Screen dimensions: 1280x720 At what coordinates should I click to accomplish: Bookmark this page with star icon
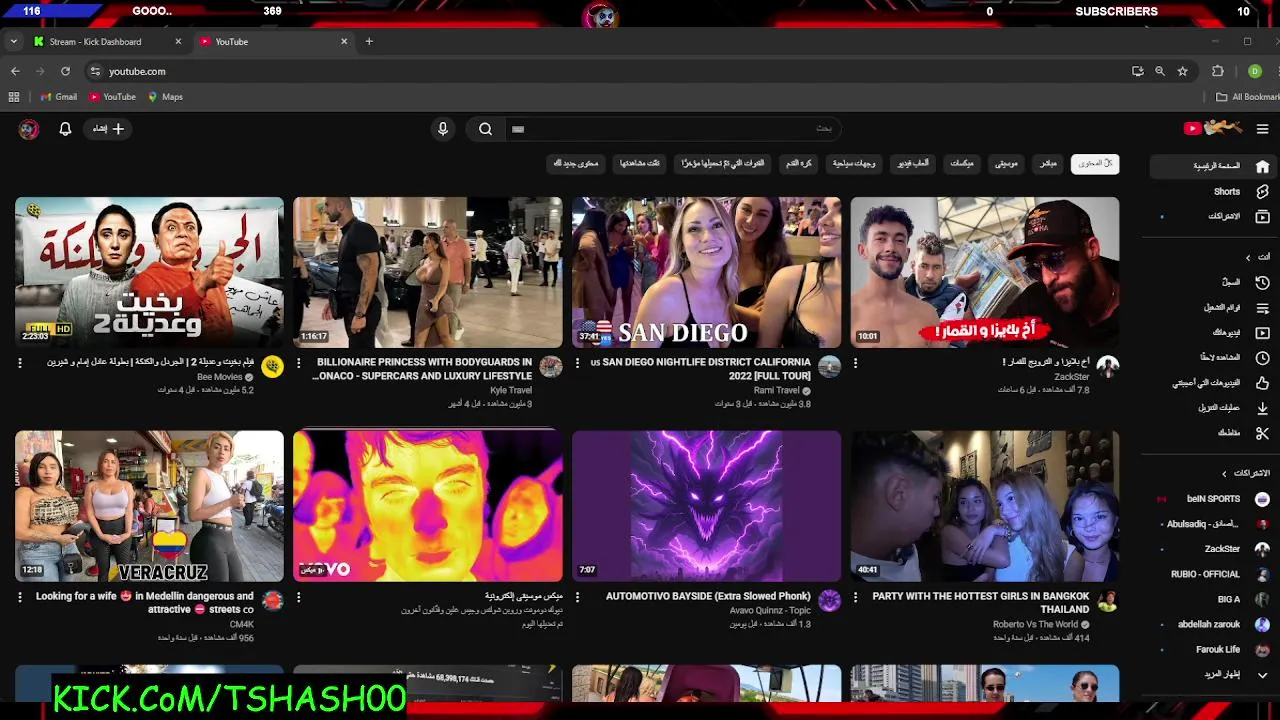[1182, 71]
